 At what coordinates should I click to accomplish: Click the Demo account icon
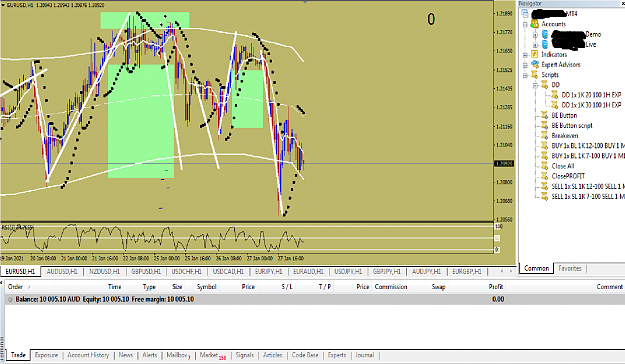click(x=545, y=34)
